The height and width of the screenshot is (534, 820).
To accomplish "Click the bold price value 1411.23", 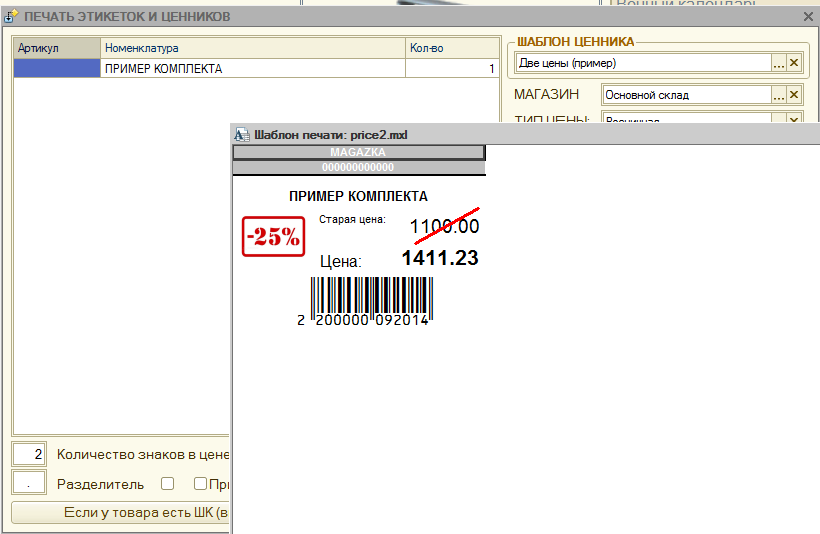I will click(x=440, y=258).
